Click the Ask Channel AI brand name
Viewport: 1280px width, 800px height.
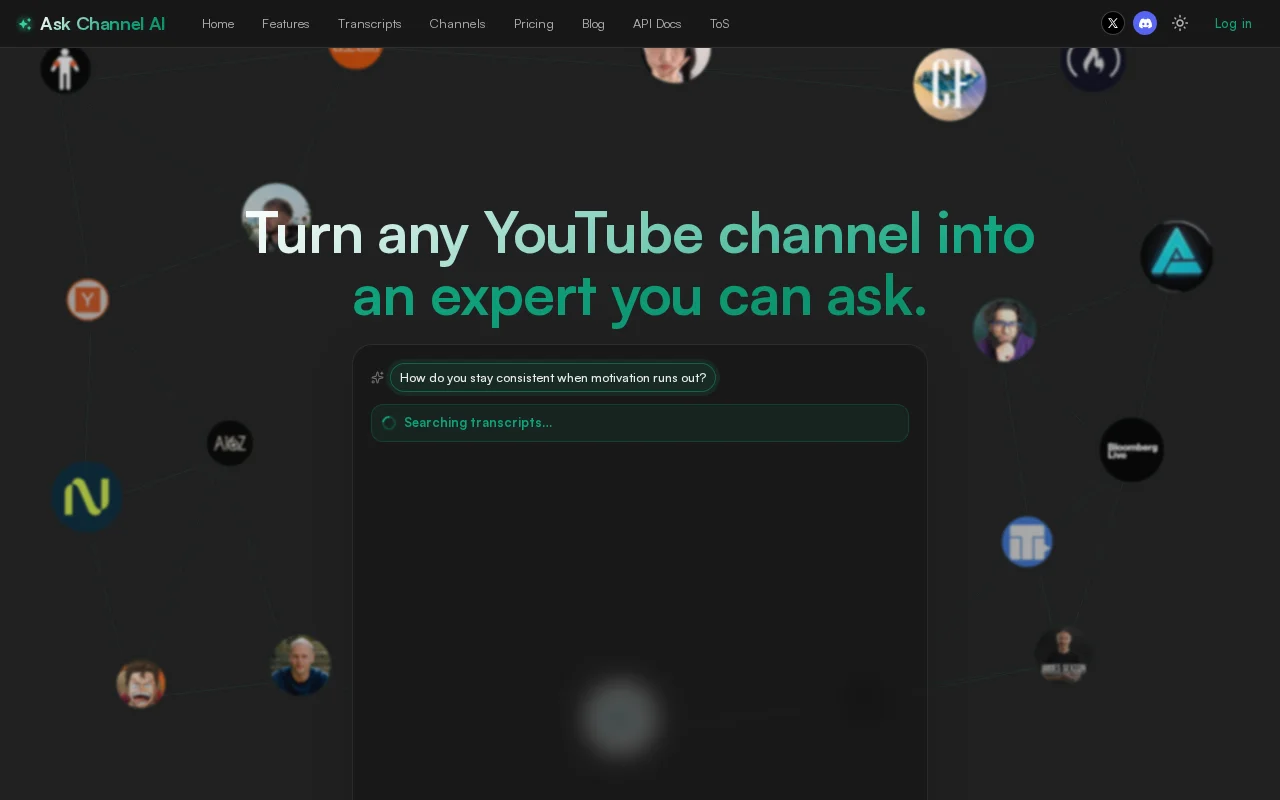pos(102,24)
